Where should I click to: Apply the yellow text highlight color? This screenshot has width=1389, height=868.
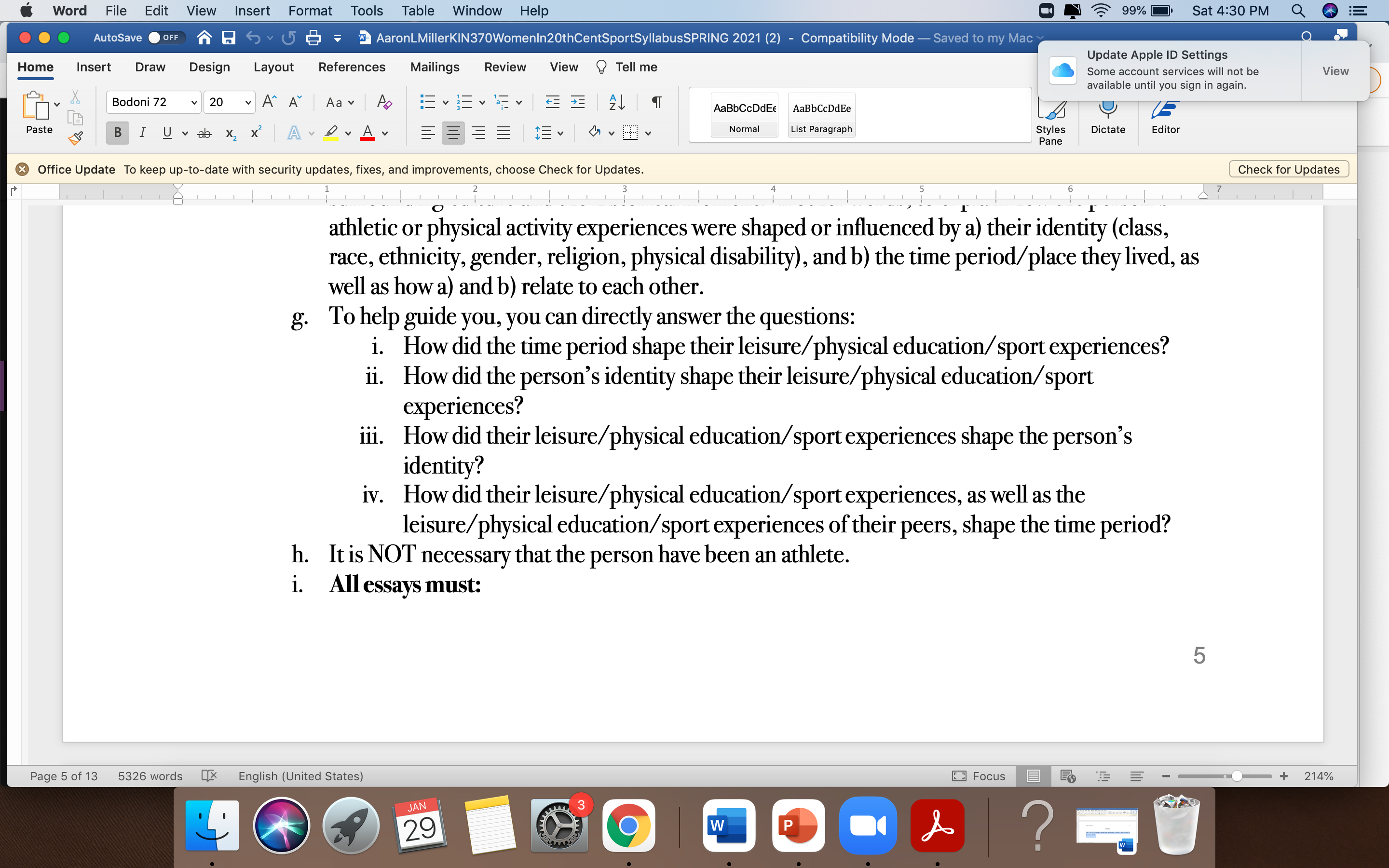coord(330,133)
